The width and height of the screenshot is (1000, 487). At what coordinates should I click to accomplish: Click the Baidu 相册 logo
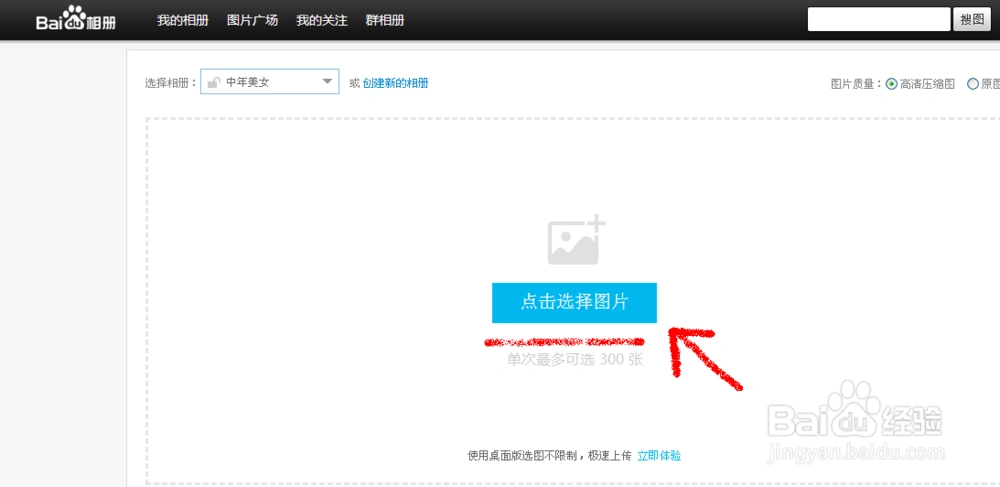75,21
